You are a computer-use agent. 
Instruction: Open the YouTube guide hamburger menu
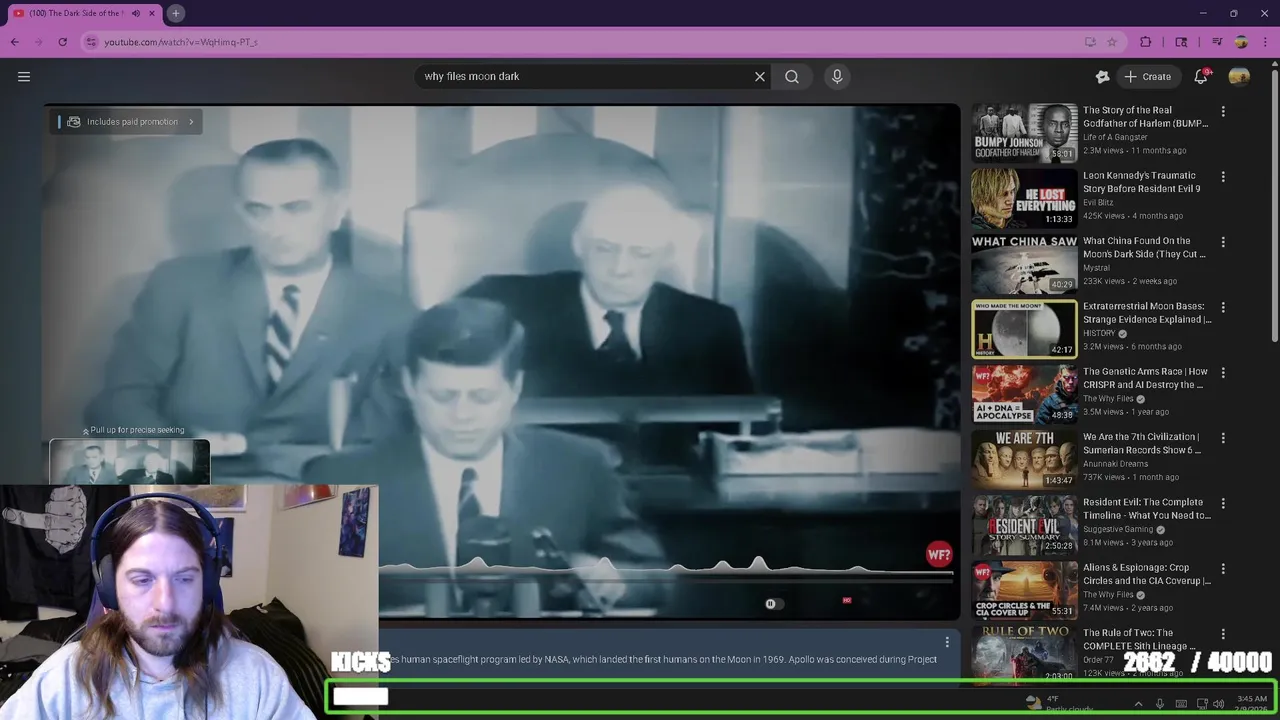click(24, 76)
